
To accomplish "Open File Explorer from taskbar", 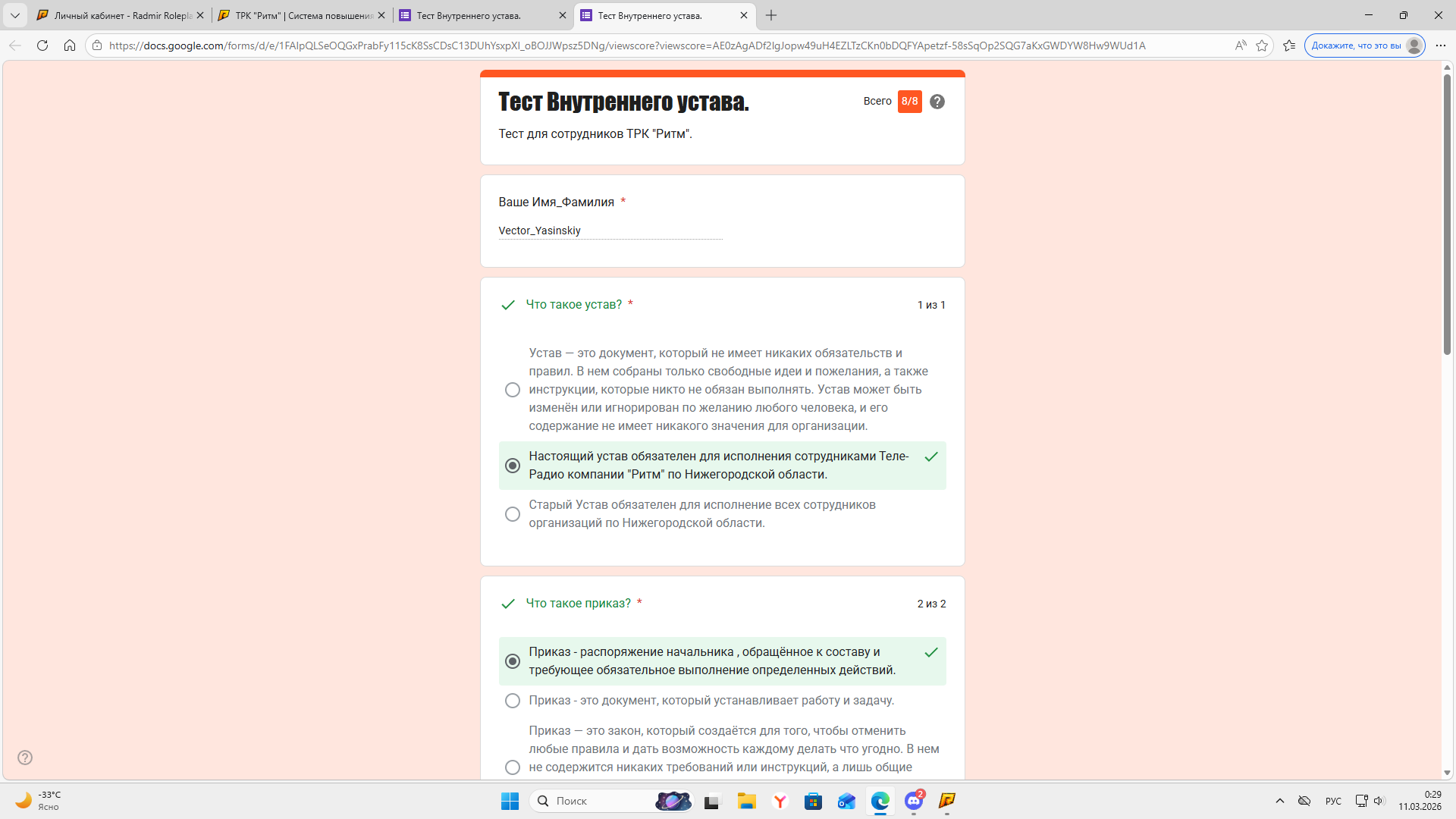I will click(x=746, y=801).
